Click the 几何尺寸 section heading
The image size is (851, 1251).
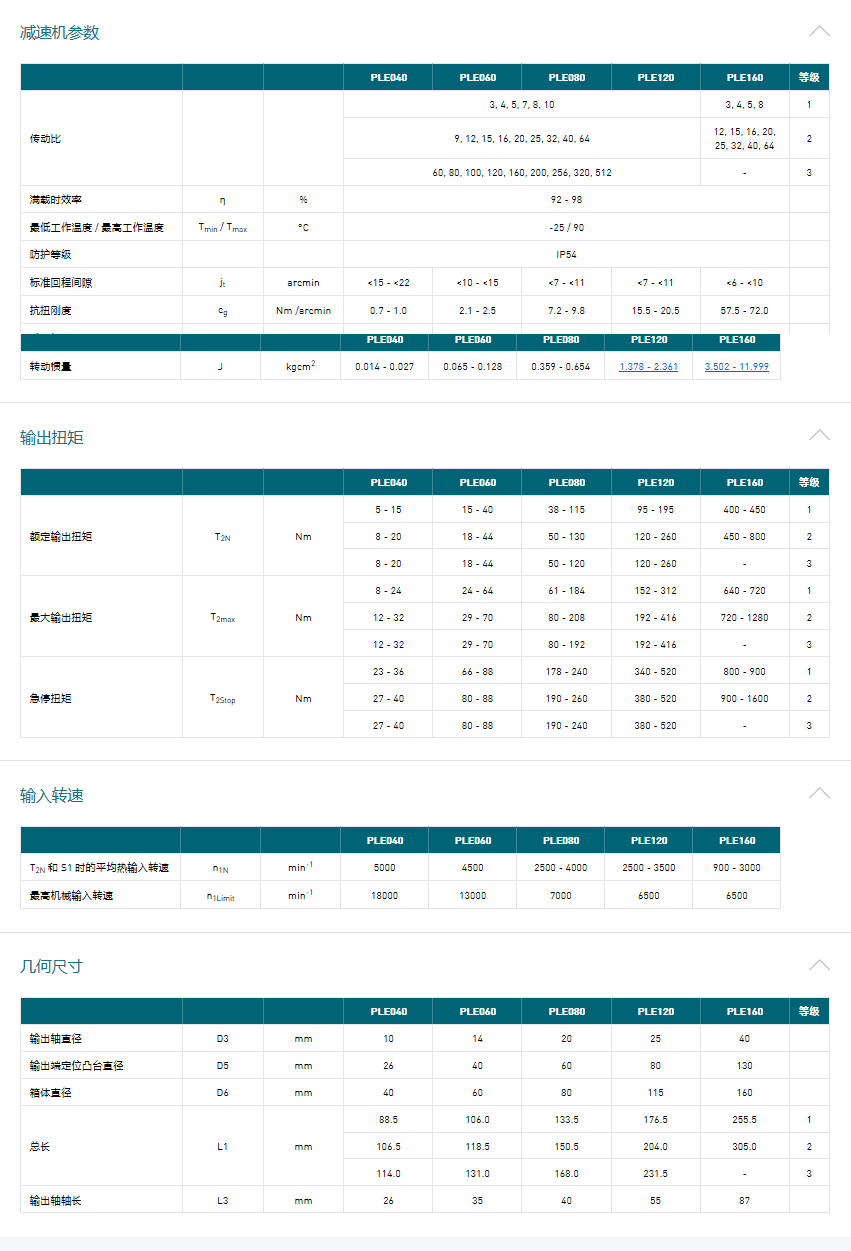pyautogui.click(x=52, y=967)
